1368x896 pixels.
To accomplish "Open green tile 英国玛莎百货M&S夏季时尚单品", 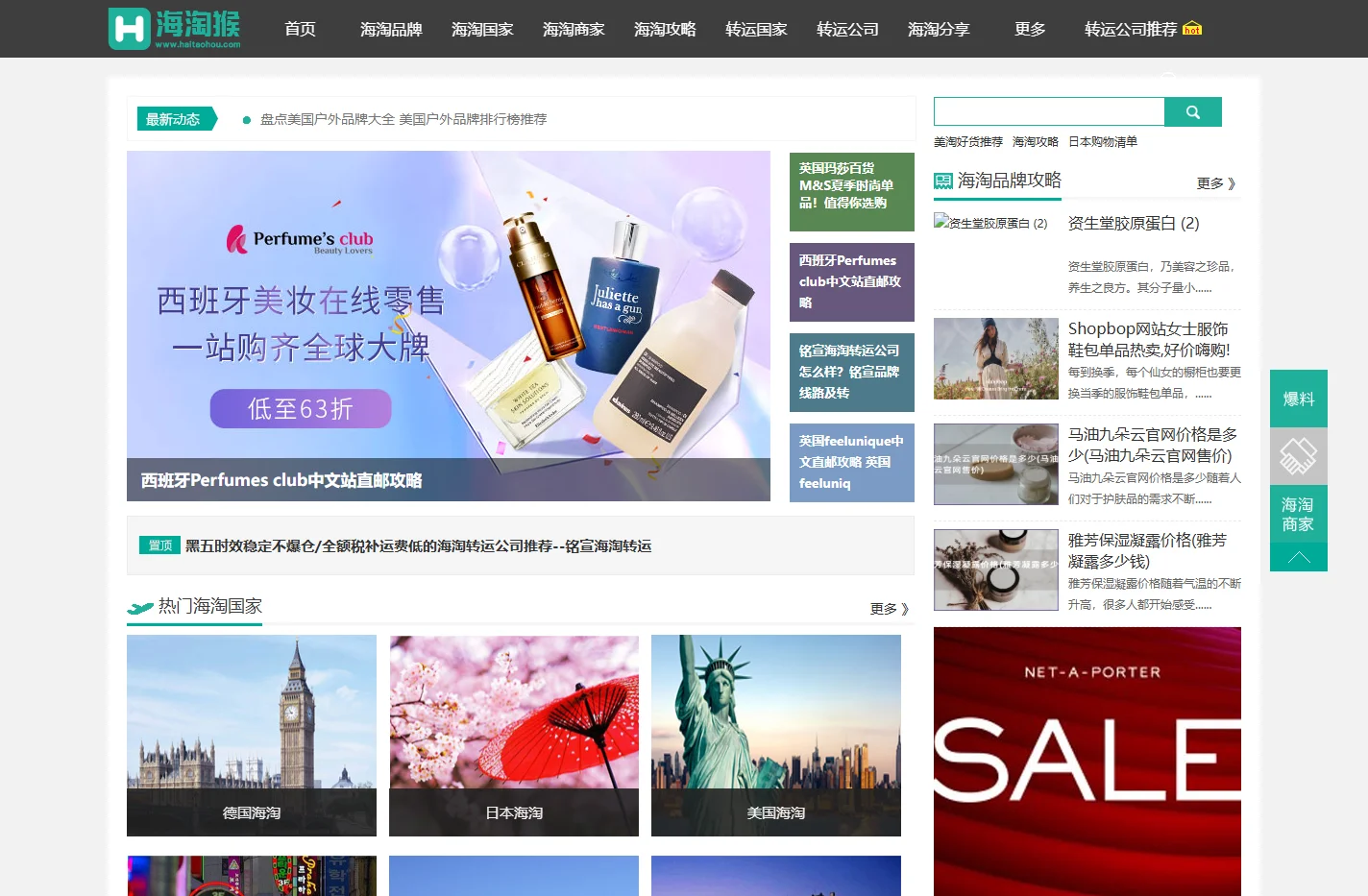I will point(852,192).
